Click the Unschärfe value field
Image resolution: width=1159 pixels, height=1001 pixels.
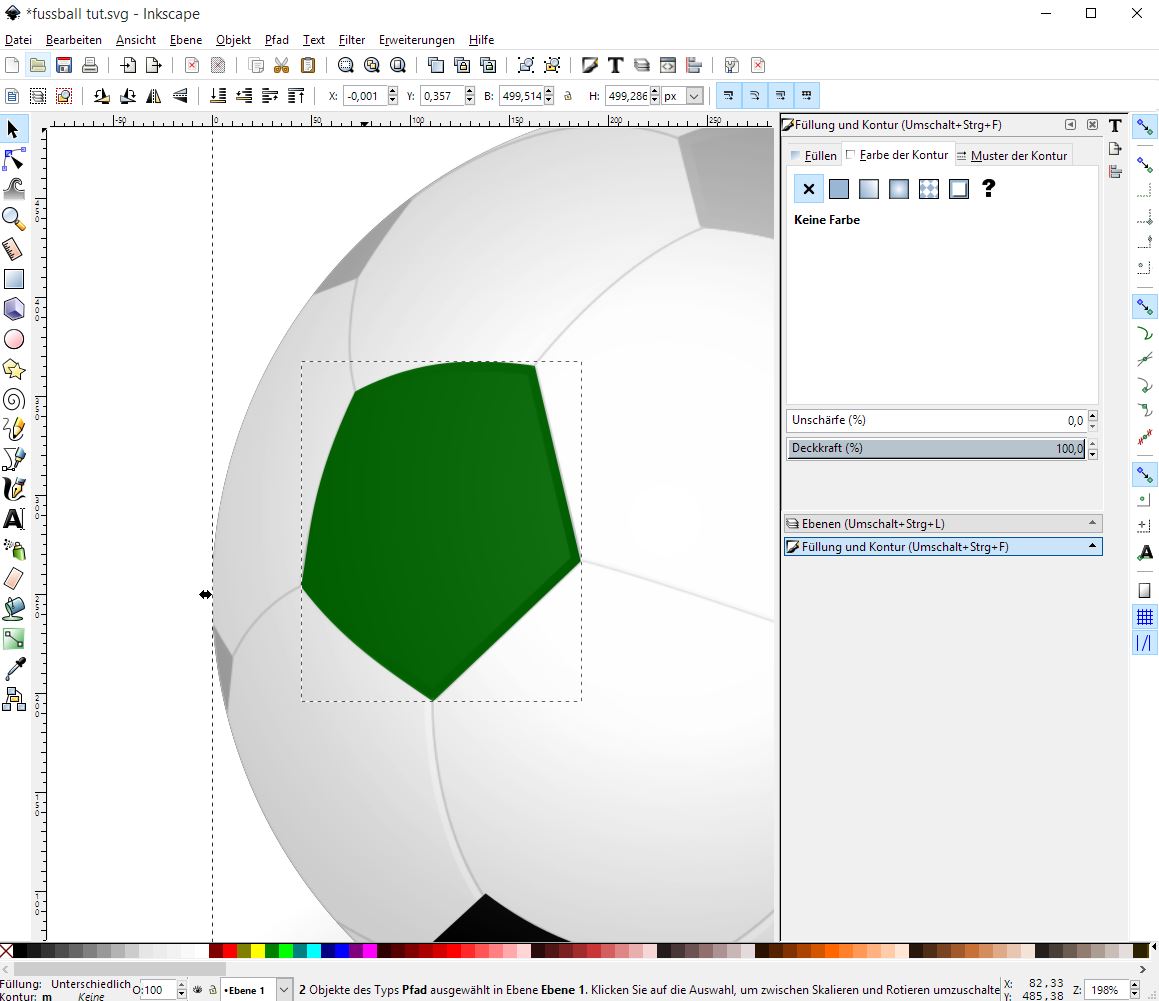click(935, 421)
